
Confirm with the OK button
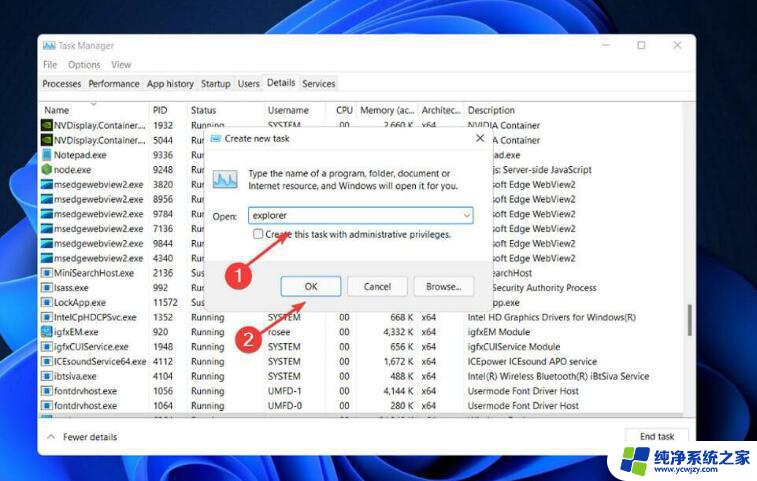311,286
